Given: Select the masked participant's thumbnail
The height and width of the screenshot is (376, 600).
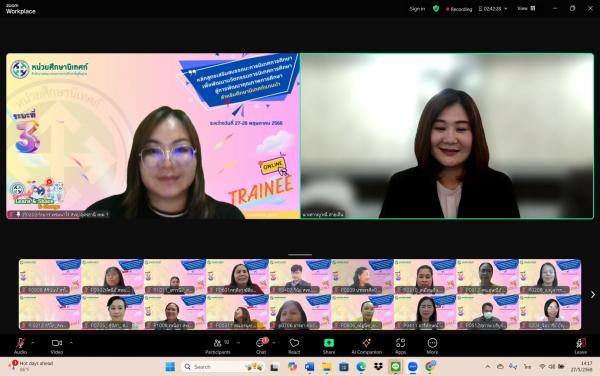Looking at the screenshot, I should pos(487,312).
